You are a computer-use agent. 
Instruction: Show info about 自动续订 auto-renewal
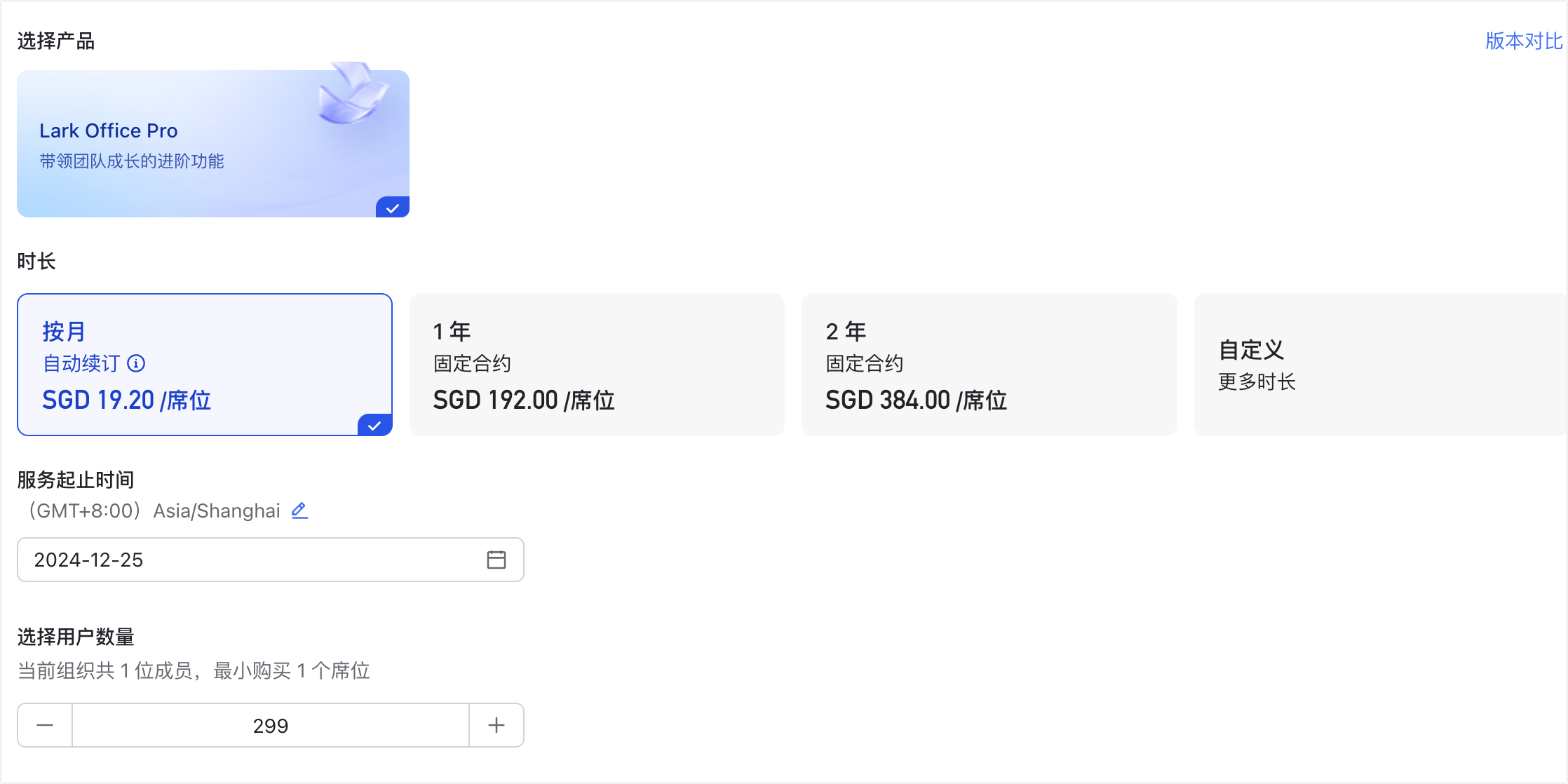[136, 363]
